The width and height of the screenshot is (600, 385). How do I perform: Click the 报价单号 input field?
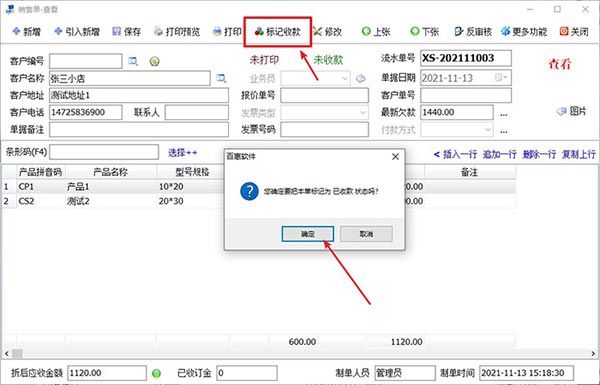(324, 95)
